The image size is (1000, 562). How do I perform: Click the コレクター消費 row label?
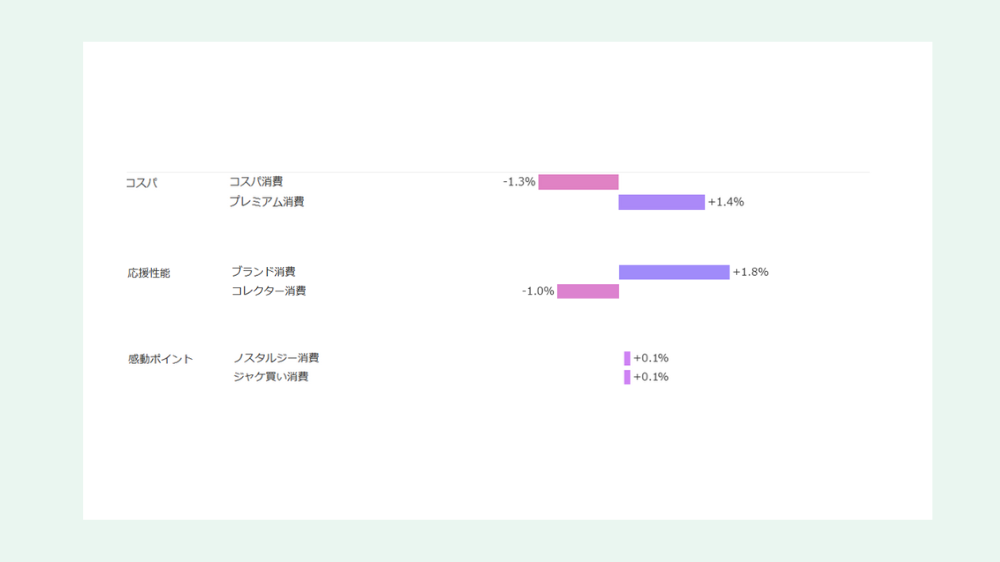(268, 291)
